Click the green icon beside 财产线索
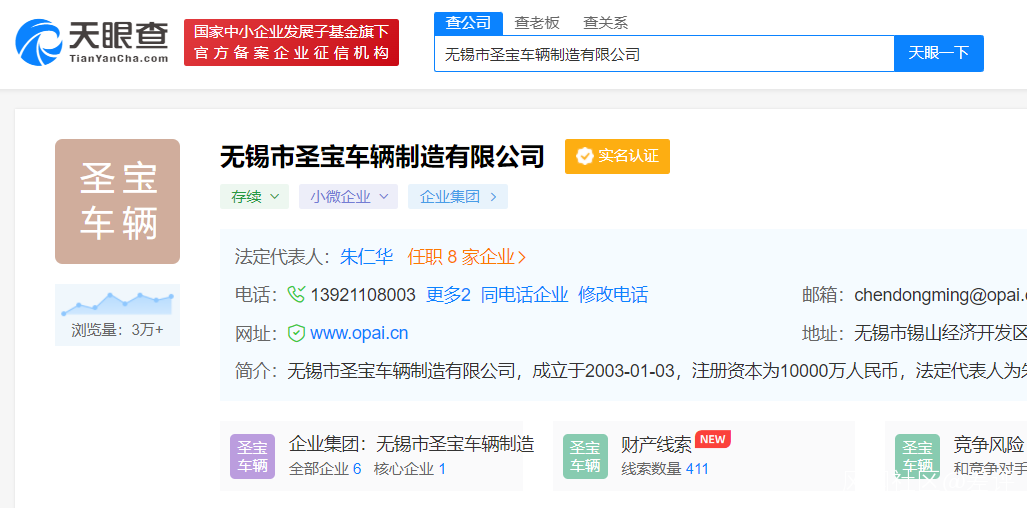 point(585,456)
